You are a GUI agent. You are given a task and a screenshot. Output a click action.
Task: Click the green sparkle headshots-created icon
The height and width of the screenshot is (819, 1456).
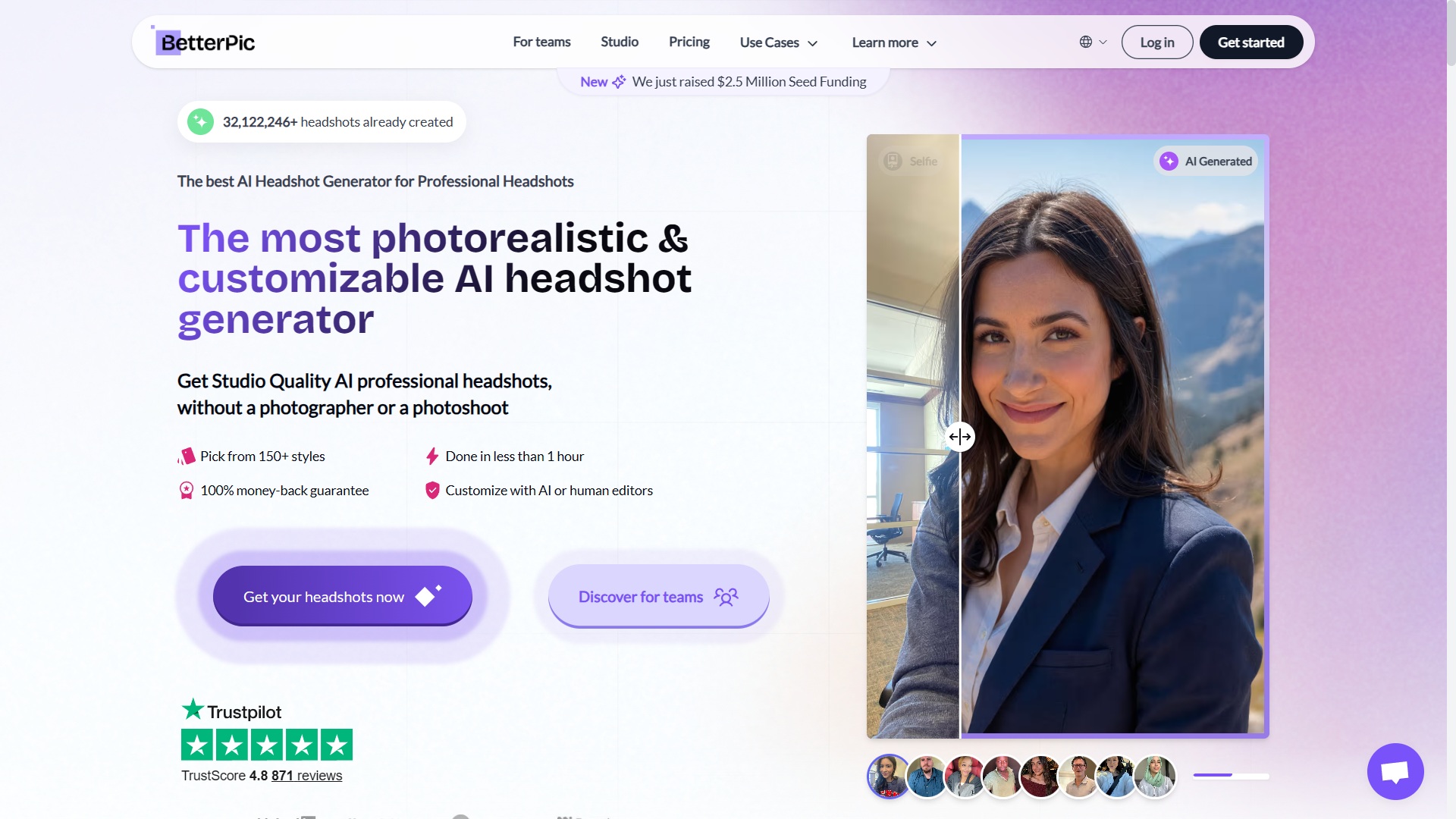[x=200, y=122]
